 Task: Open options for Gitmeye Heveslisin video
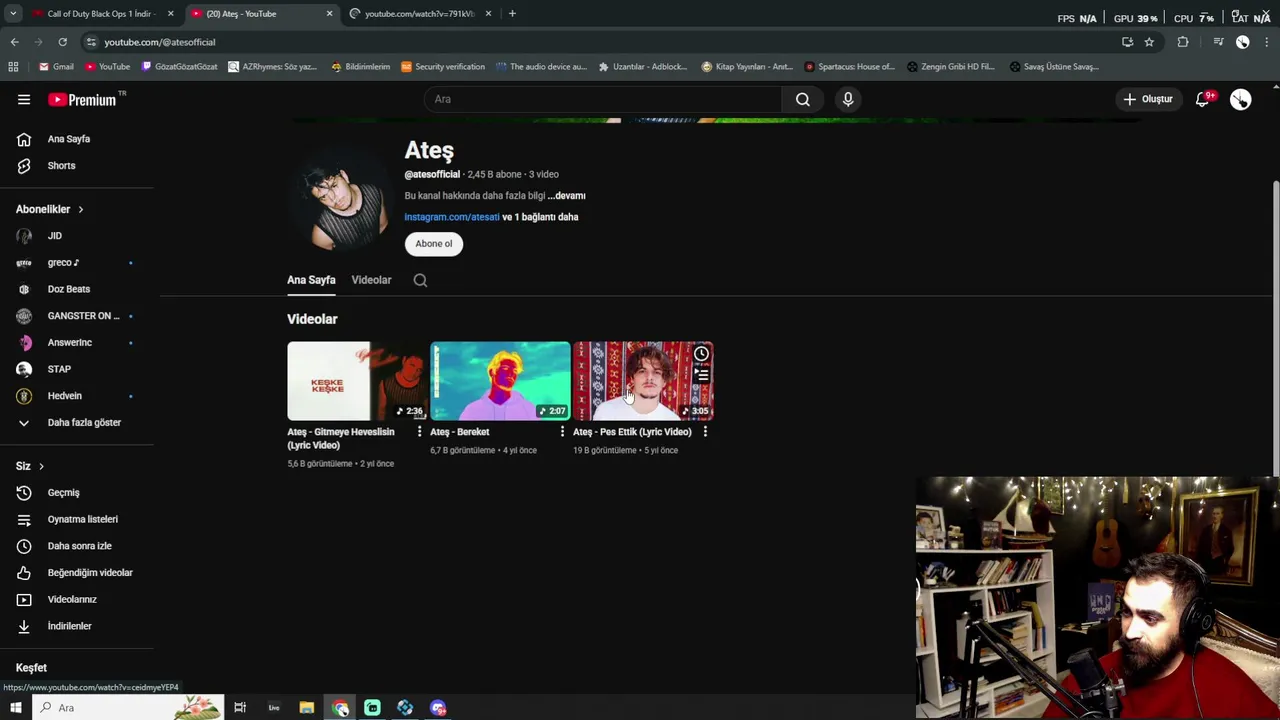[419, 432]
